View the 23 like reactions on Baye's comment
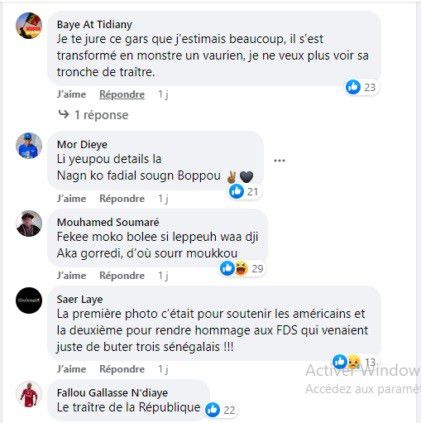The width and height of the screenshot is (421, 423). coord(361,87)
